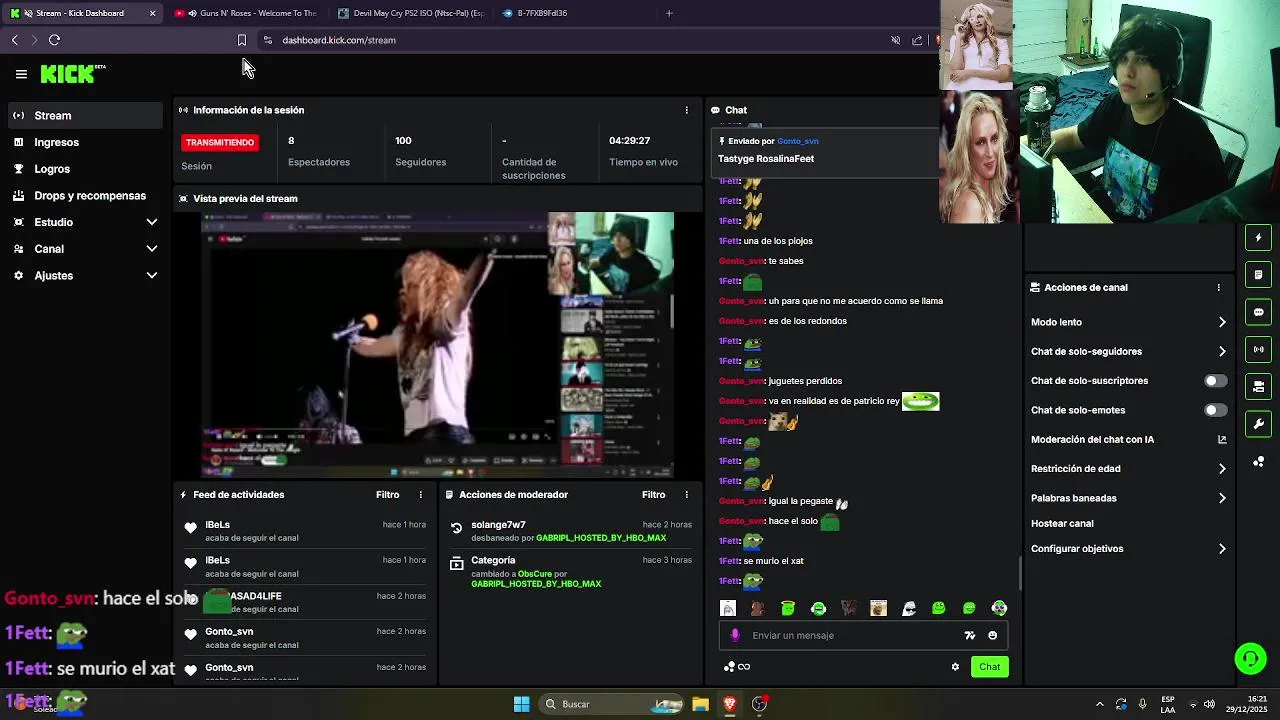Open Chat de solo-seguidores settings arrow
The height and width of the screenshot is (720, 1280).
tap(1222, 351)
